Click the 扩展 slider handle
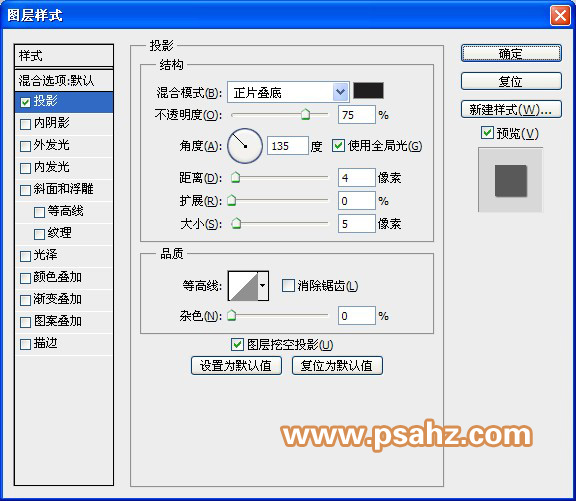This screenshot has width=576, height=501. click(232, 201)
